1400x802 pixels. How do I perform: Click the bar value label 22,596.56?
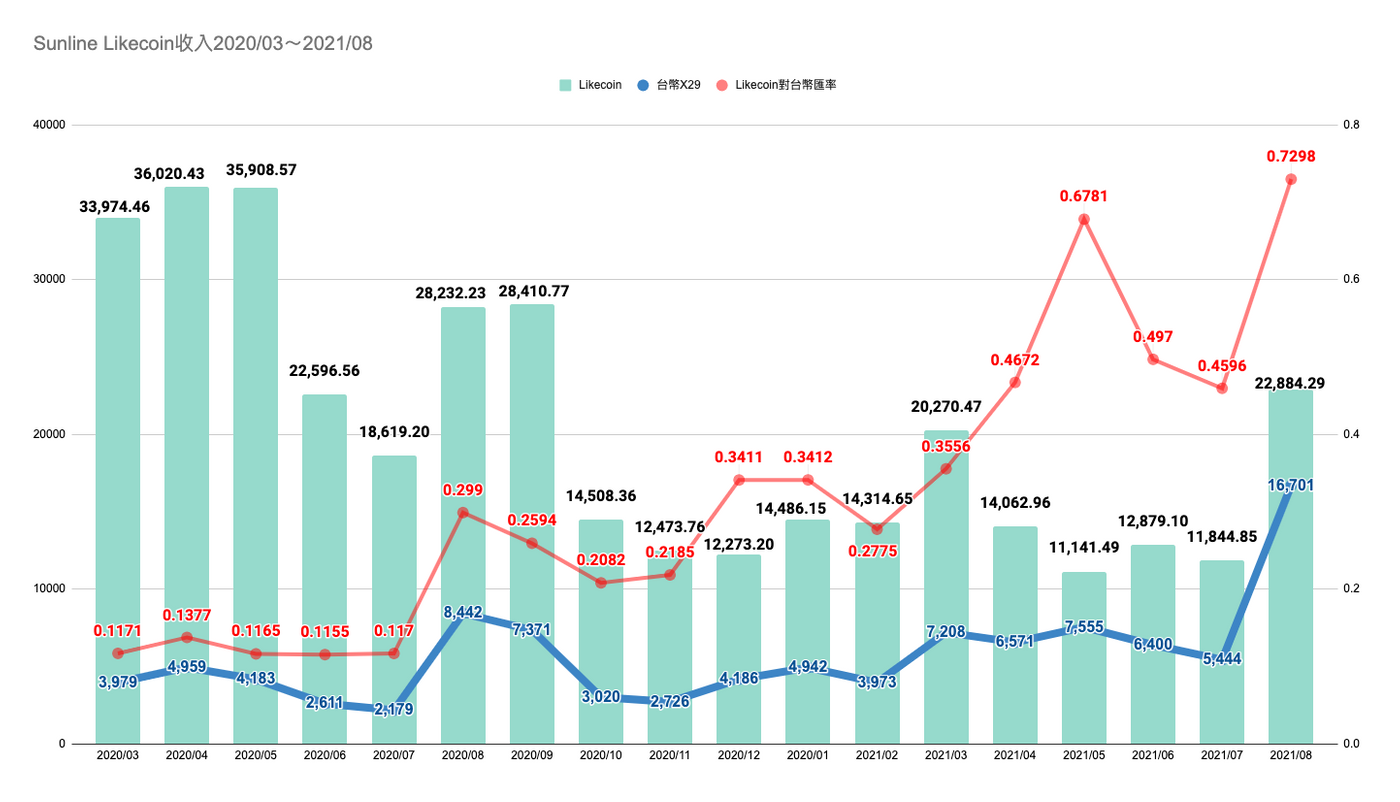(323, 370)
